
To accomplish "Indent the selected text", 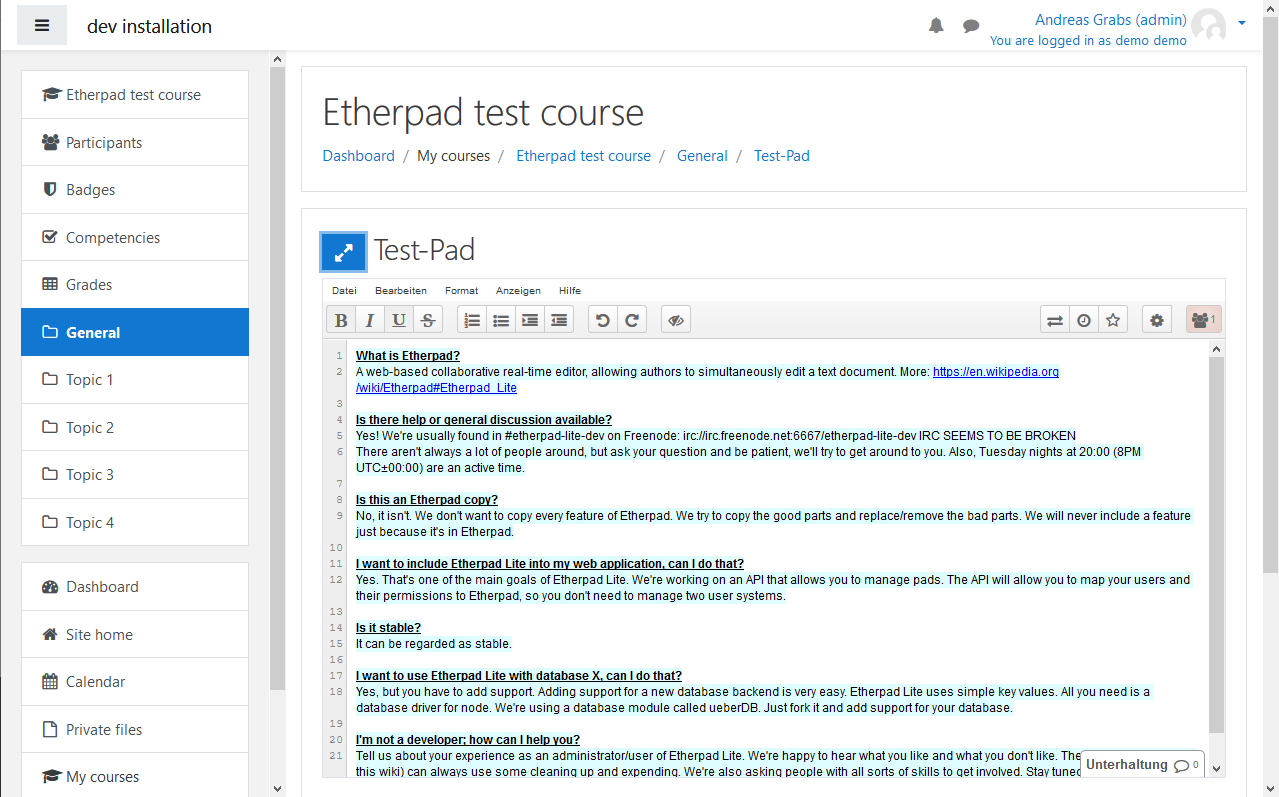I will click(530, 320).
